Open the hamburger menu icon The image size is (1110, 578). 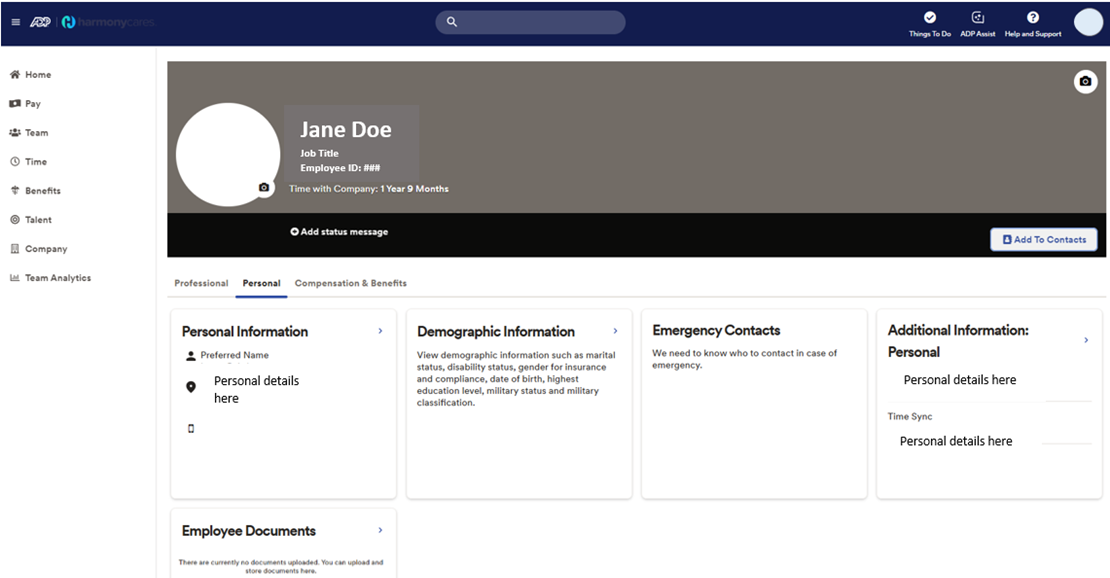[x=15, y=22]
